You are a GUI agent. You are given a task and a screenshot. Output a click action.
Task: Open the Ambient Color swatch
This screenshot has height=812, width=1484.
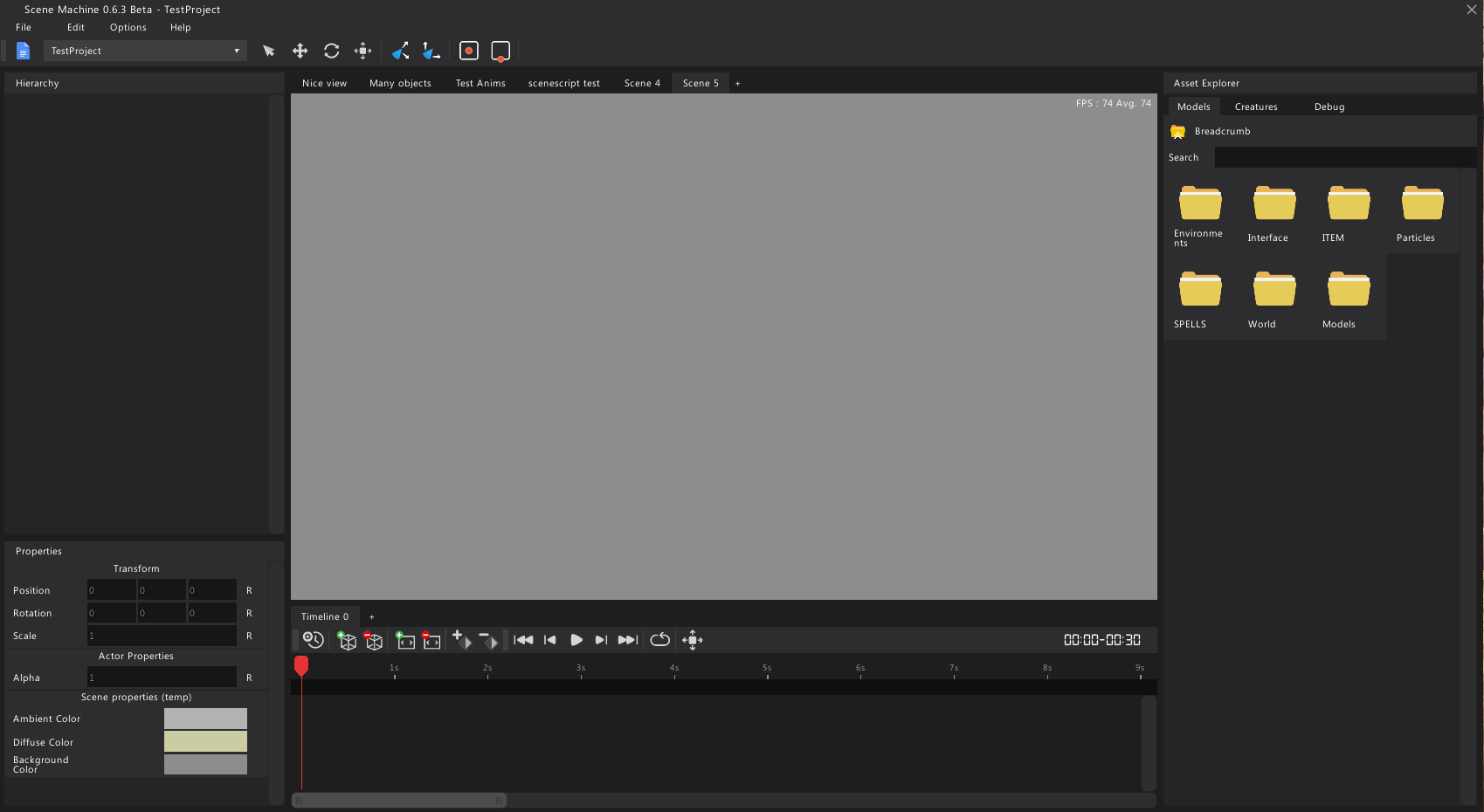205,719
